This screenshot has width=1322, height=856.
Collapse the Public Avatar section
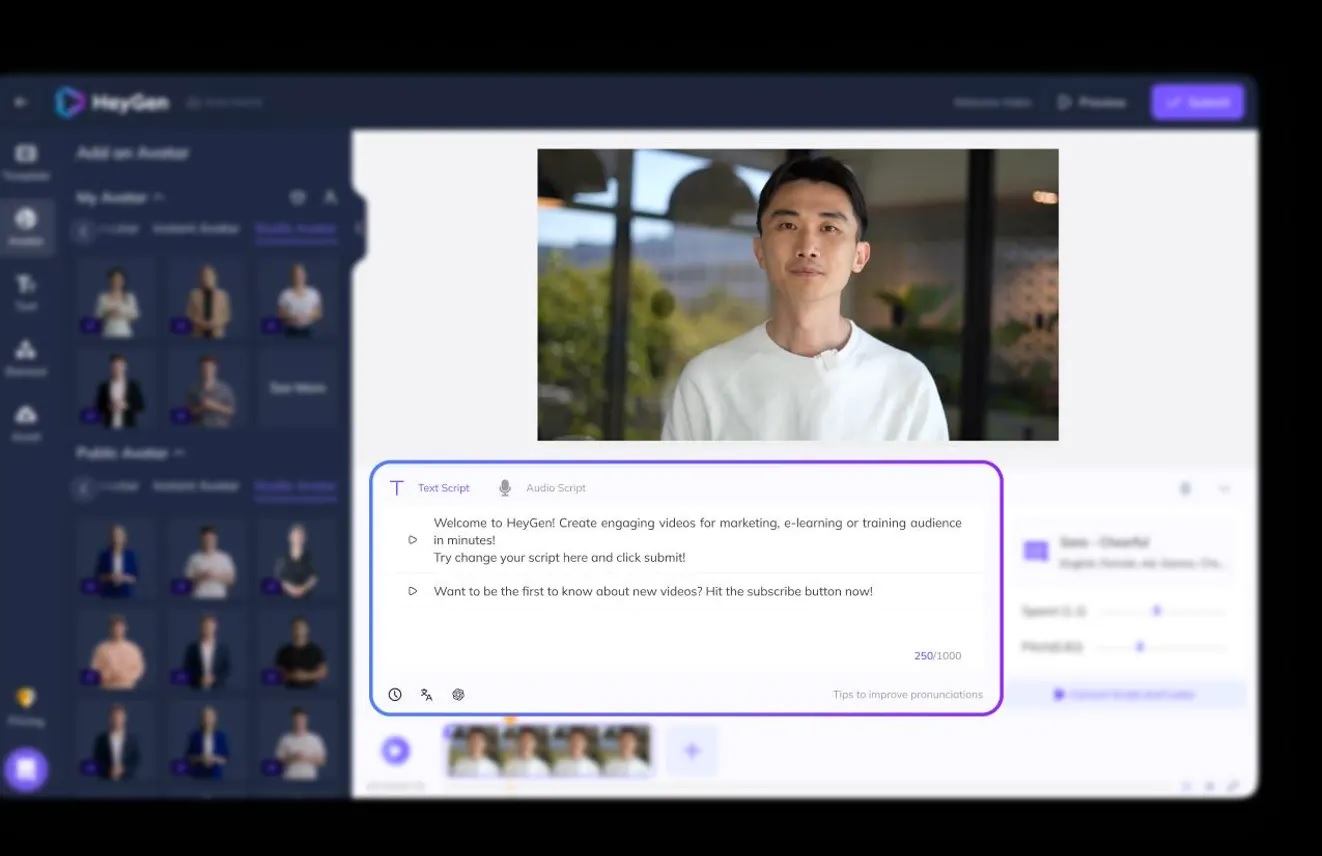tap(179, 453)
